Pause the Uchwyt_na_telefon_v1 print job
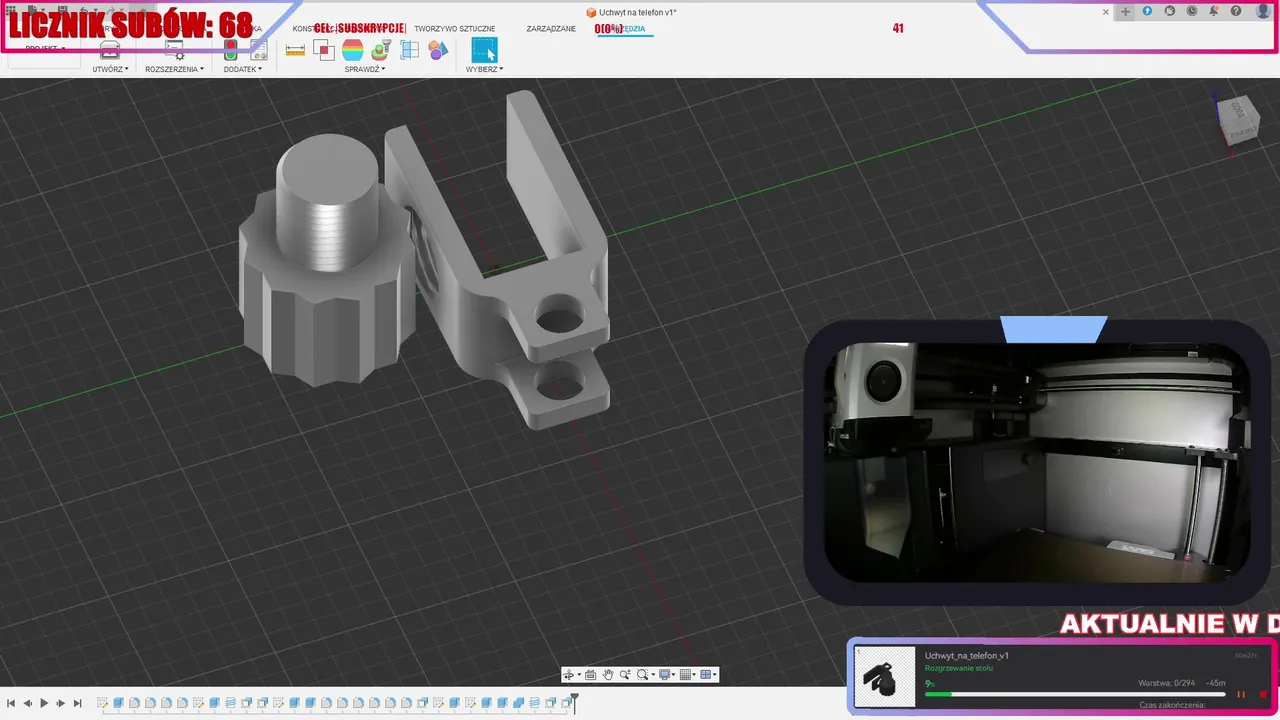 (x=1241, y=694)
